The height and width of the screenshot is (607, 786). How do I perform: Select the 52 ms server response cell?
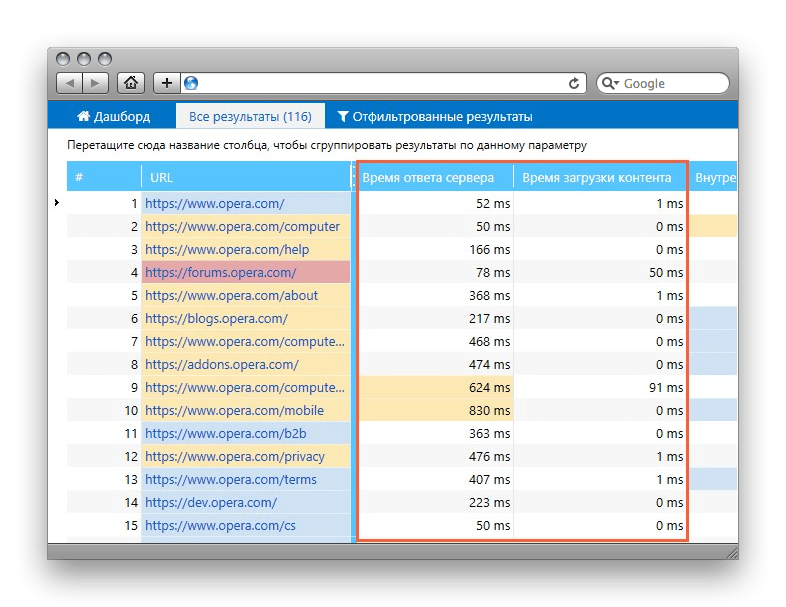click(435, 204)
